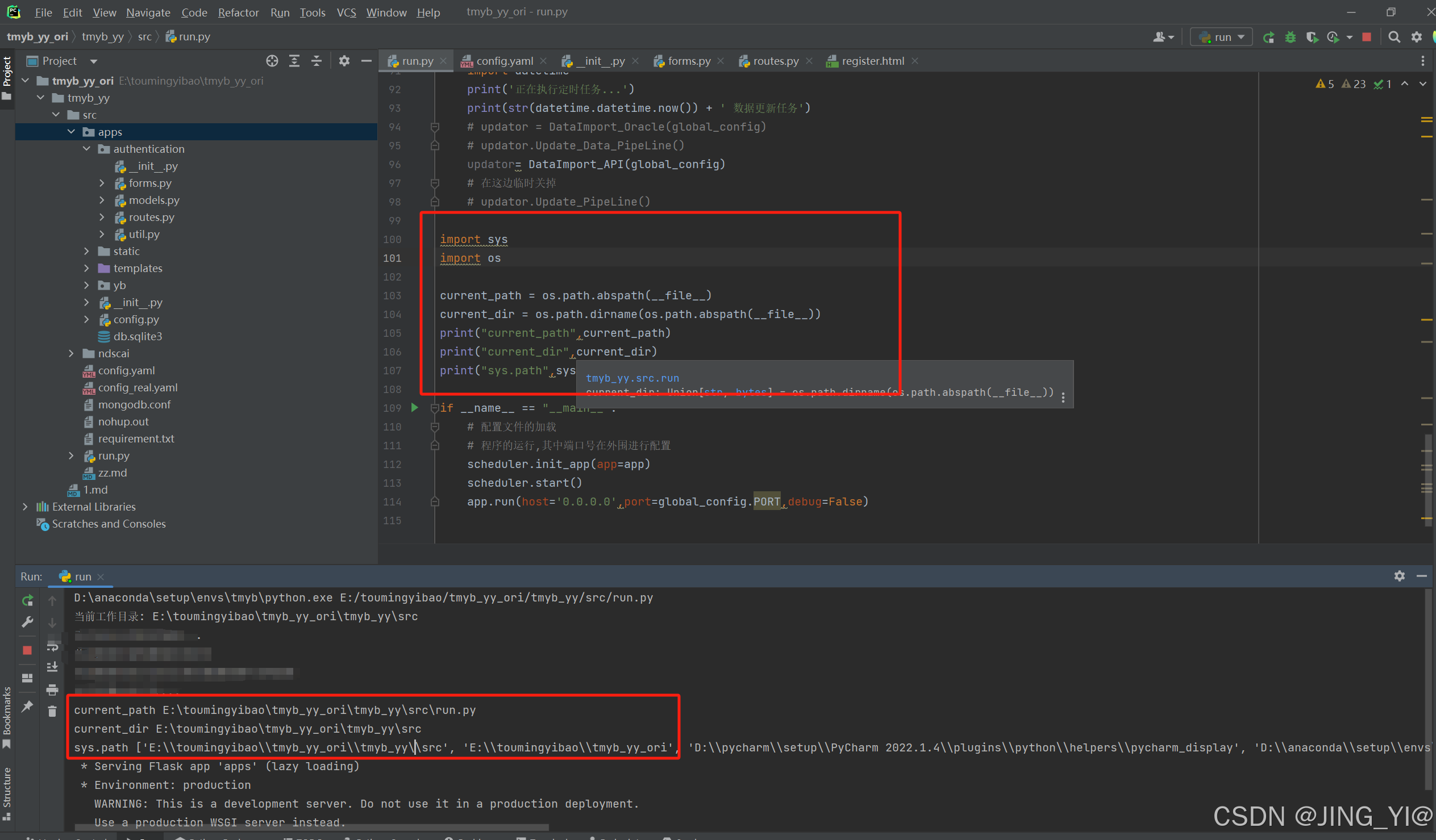Open editor tabs more options menu

tap(1423, 61)
